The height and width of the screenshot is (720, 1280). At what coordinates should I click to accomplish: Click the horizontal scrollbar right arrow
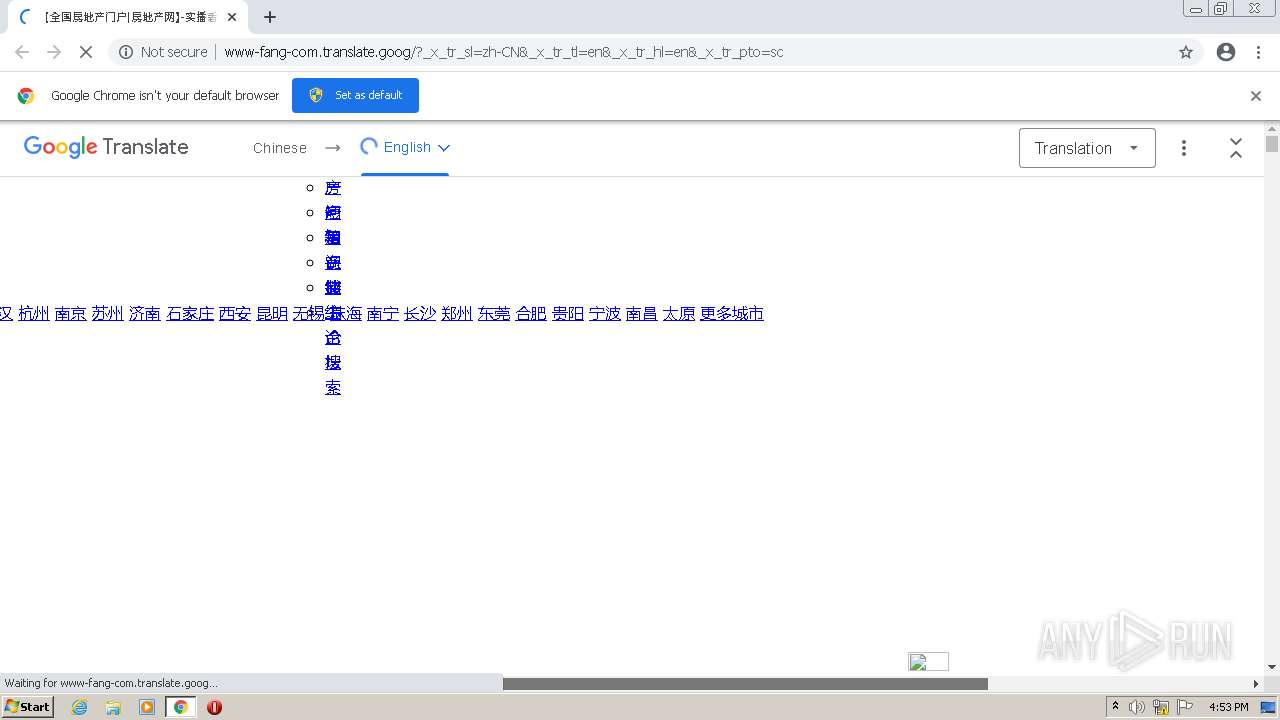coord(1256,684)
